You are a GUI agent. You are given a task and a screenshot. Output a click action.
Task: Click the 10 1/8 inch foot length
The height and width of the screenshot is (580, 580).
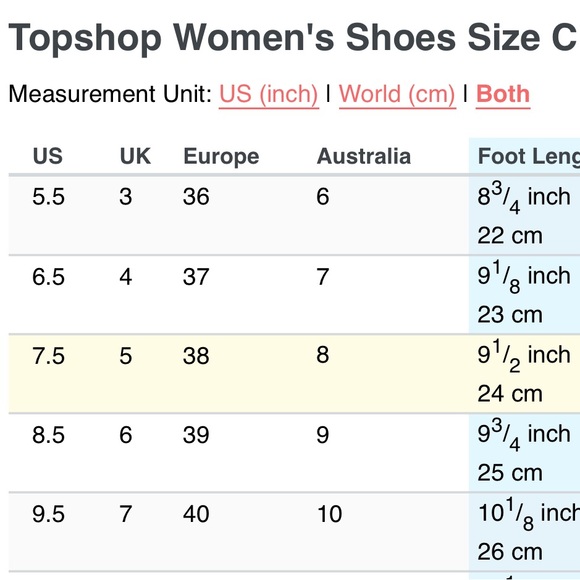[x=529, y=514]
